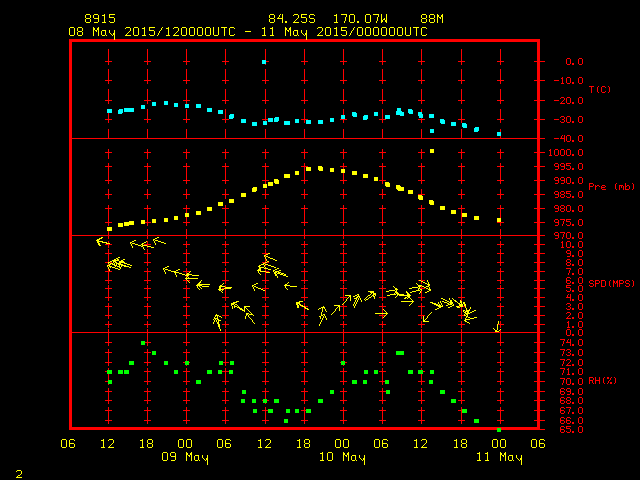Click the 71.0 humidity tick label

tap(571, 372)
